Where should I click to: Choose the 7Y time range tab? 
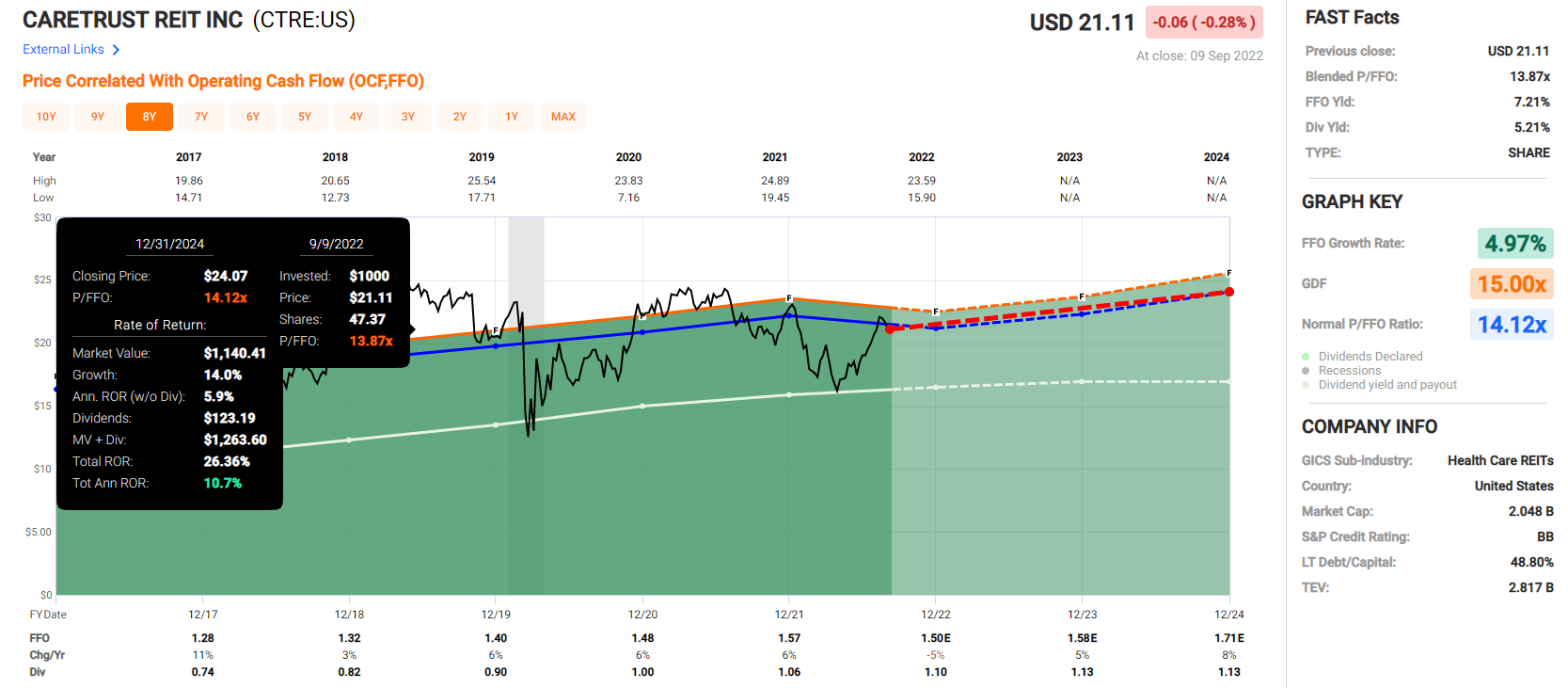click(x=201, y=117)
